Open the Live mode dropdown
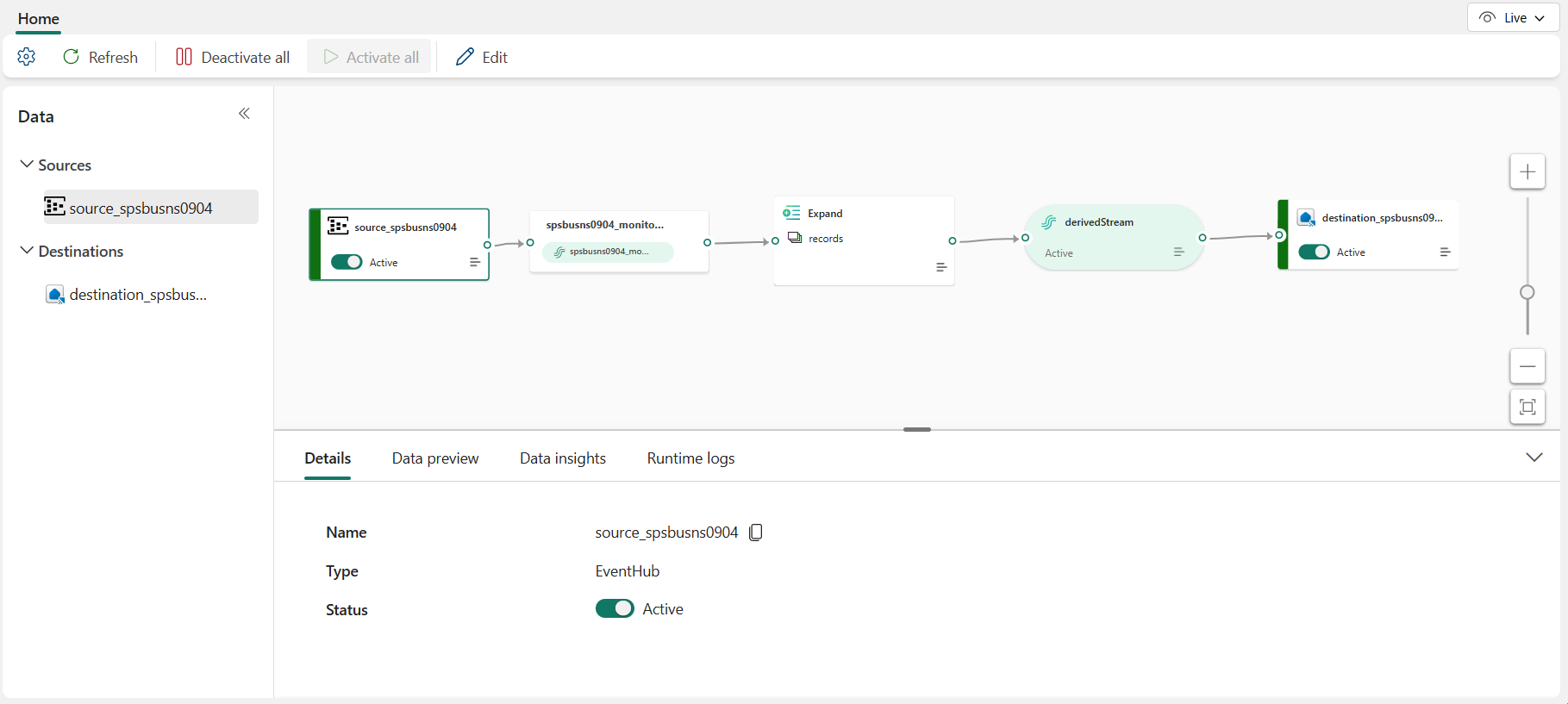Image resolution: width=1568 pixels, height=704 pixels. click(1513, 18)
